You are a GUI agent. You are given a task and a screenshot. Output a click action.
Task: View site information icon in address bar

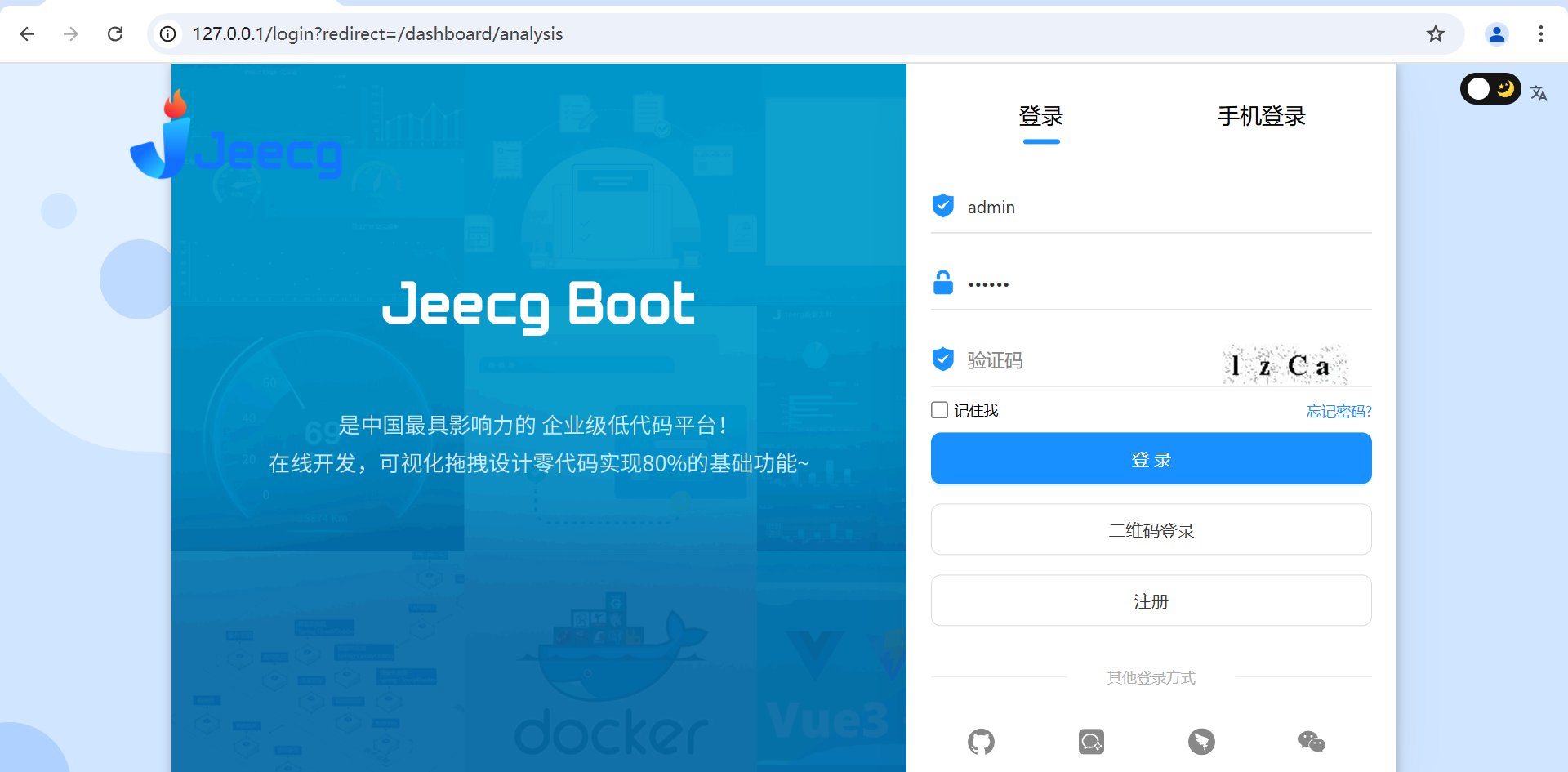(167, 33)
